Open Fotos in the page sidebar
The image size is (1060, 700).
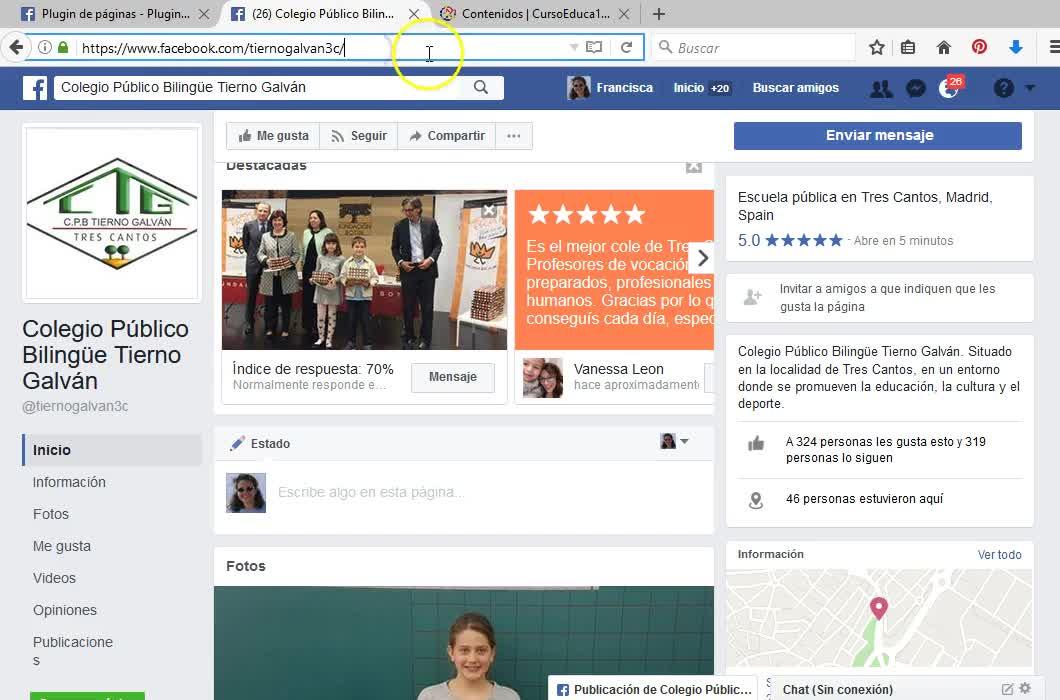click(51, 514)
